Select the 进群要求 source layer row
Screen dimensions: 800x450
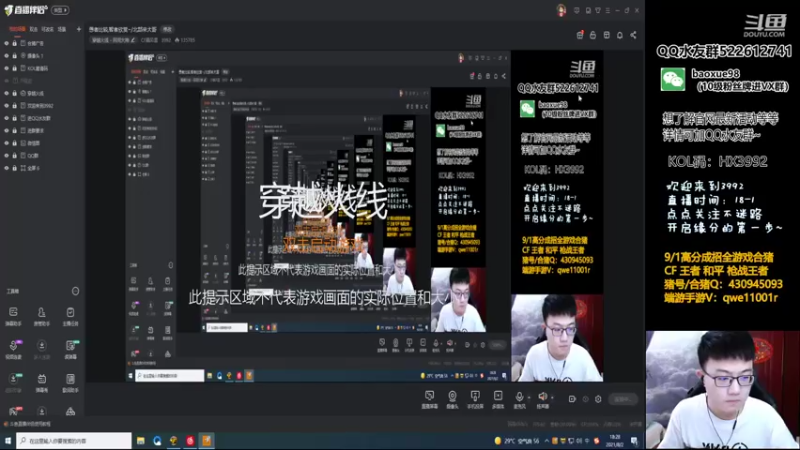pyautogui.click(x=42, y=131)
